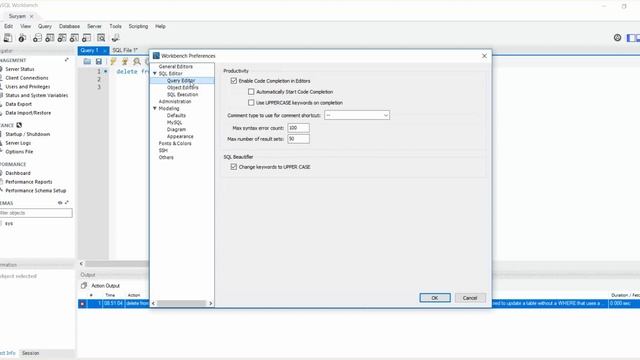Click the Instance section icon
This screenshot has width=640, height=360.
click(19, 125)
